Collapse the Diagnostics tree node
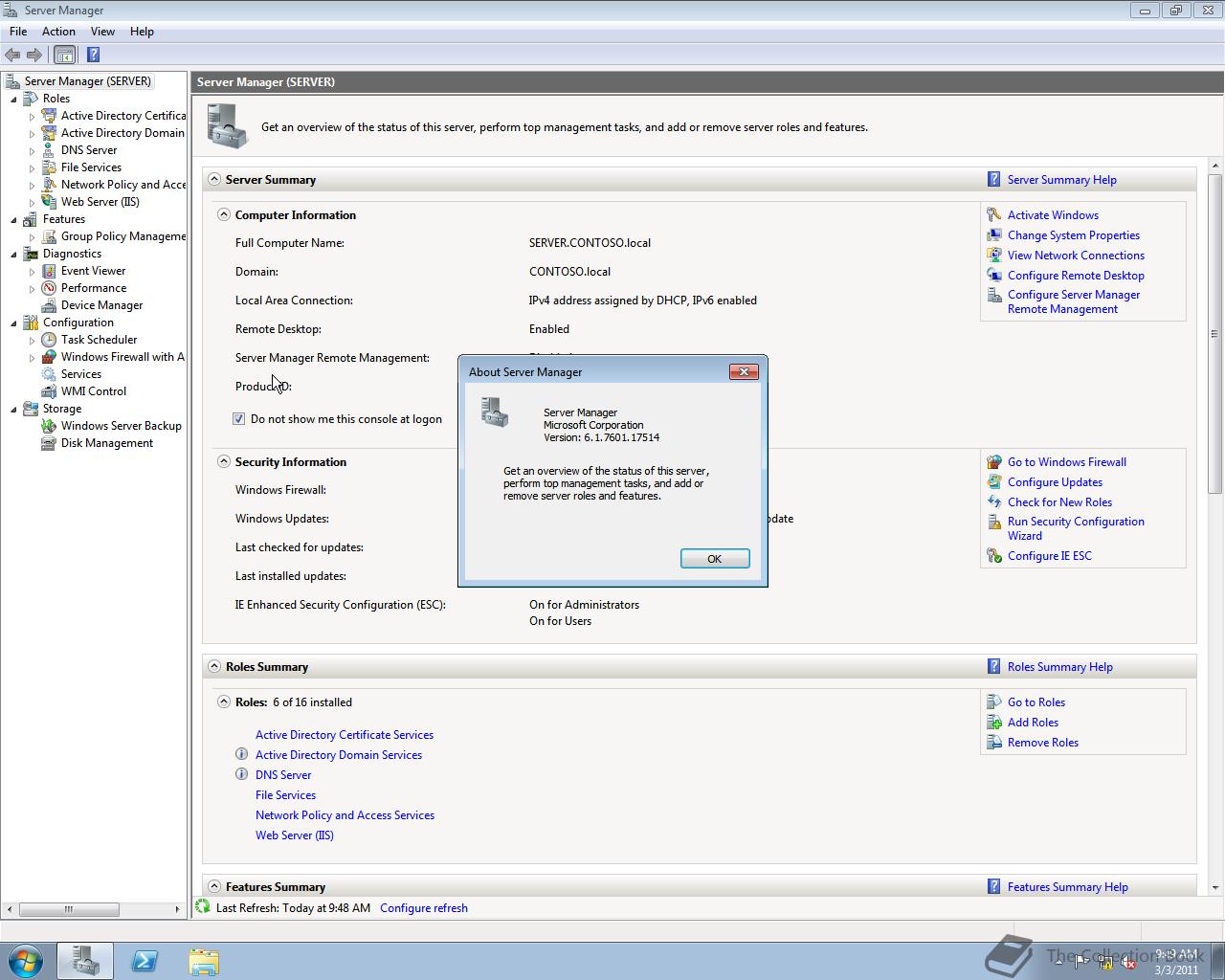The image size is (1225, 980). tap(13, 255)
